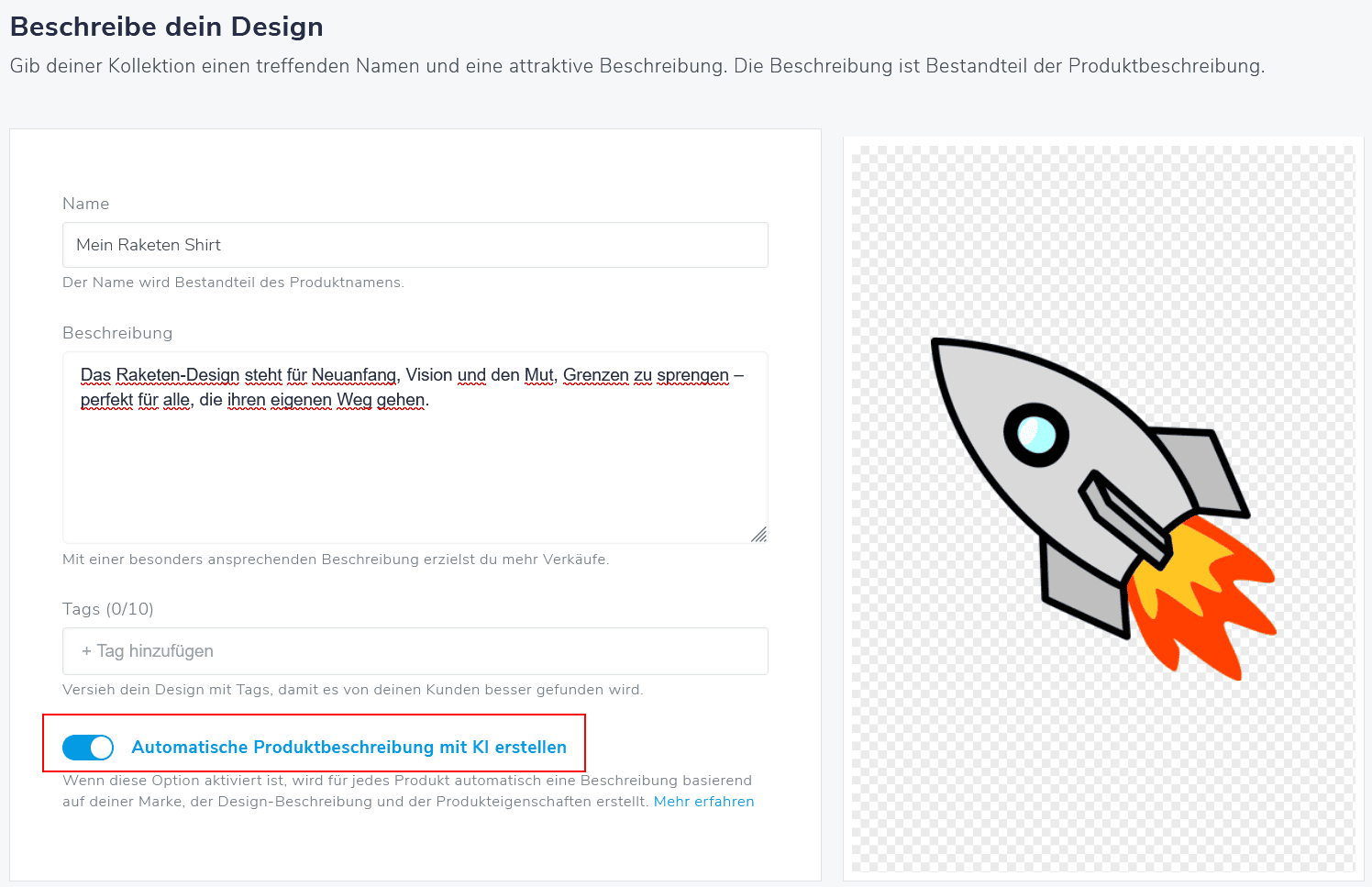1372x887 pixels.
Task: Click hint 'Der Name wird Bestandteil des Produktnamens.'
Action: point(233,283)
